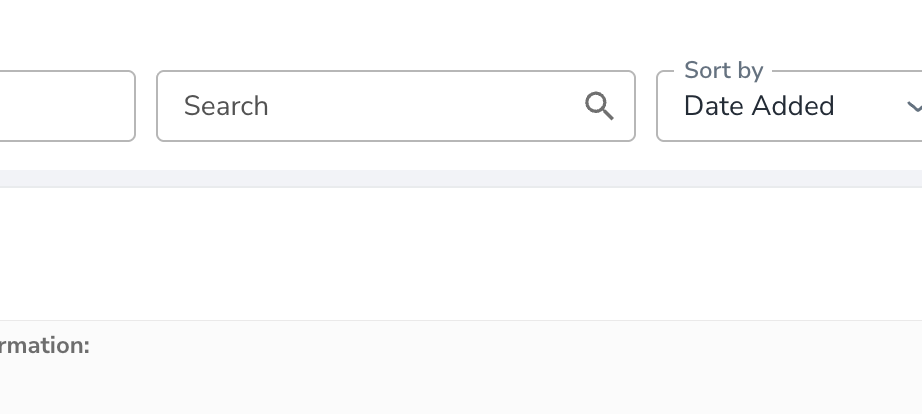This screenshot has height=414, width=922.
Task: Click the right edge of the cut-off left field
Action: coord(135,106)
